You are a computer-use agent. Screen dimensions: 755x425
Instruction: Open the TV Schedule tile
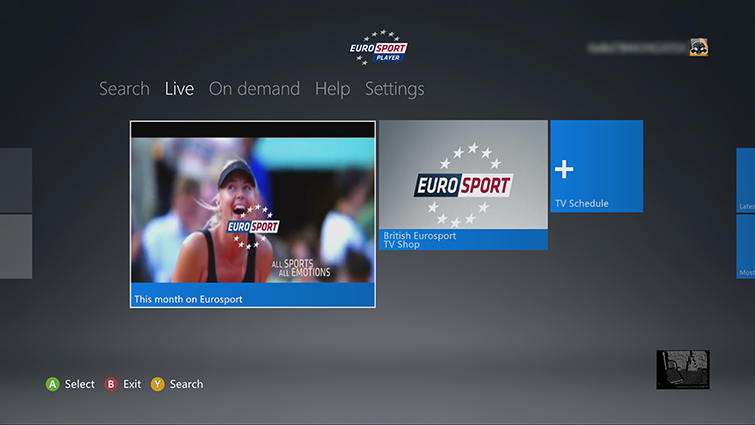(x=597, y=166)
